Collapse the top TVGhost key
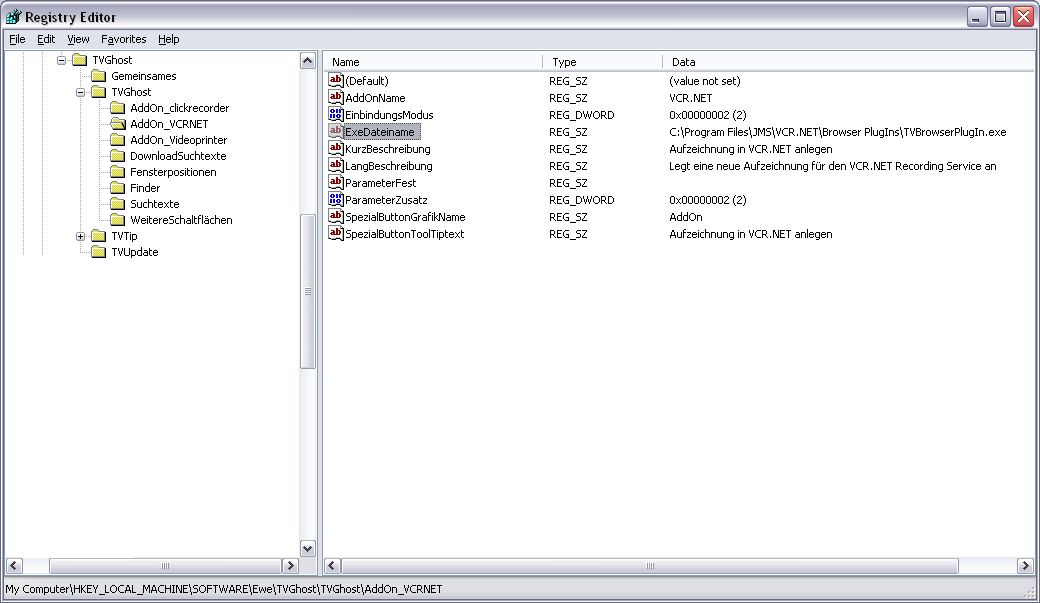This screenshot has height=603, width=1040. coord(61,60)
